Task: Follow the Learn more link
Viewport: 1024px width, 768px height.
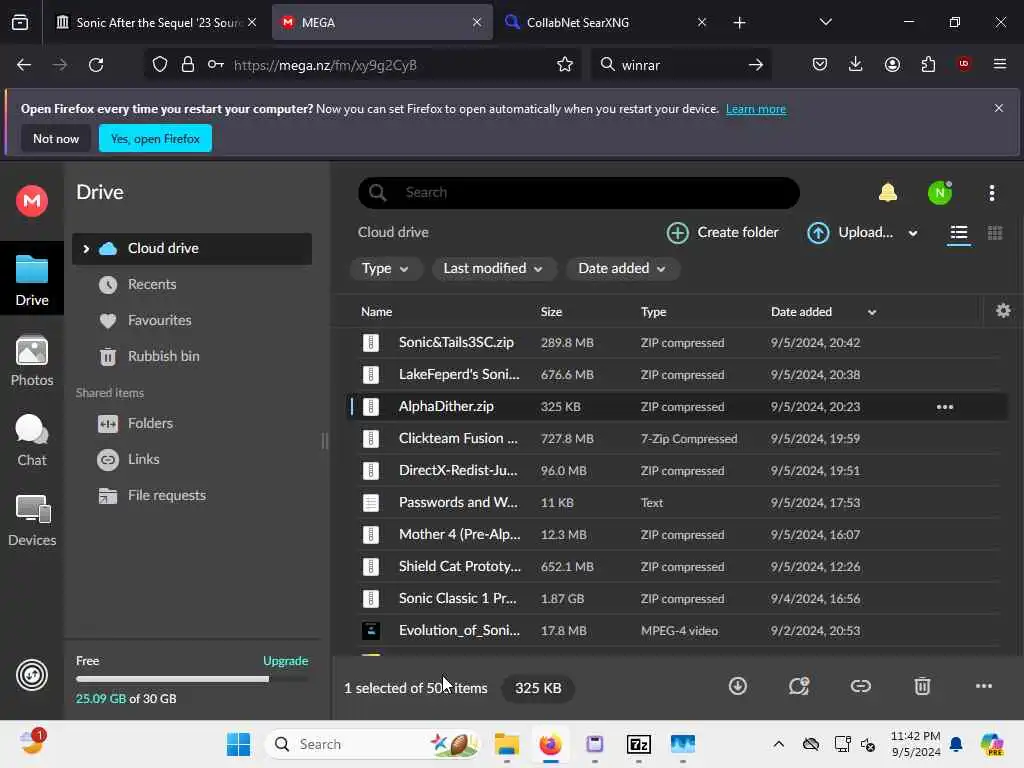Action: (756, 109)
